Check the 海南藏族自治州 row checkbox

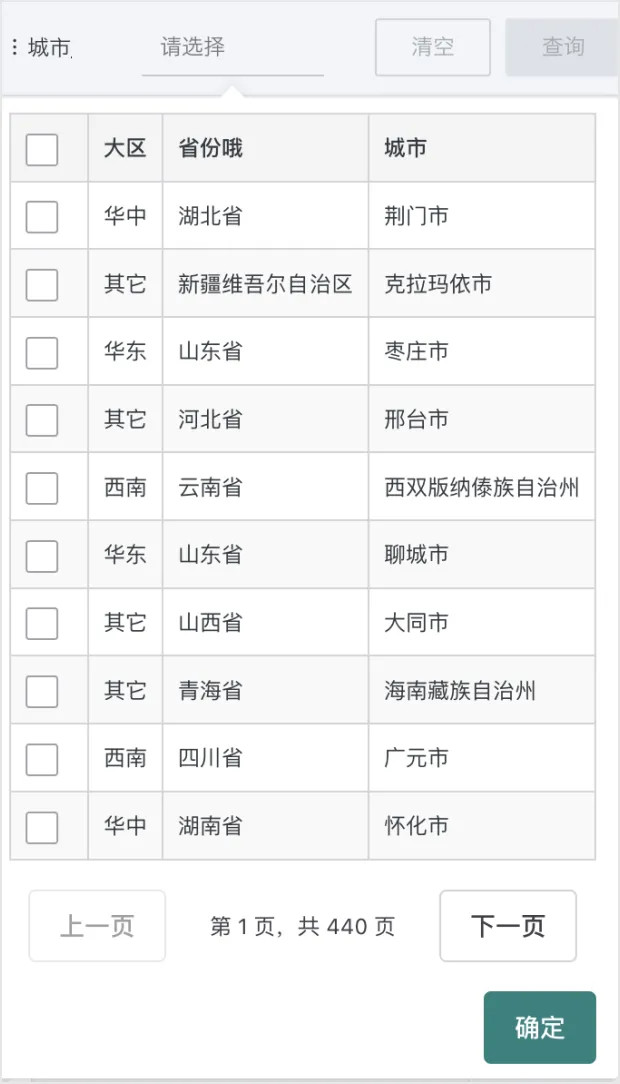coord(42,691)
